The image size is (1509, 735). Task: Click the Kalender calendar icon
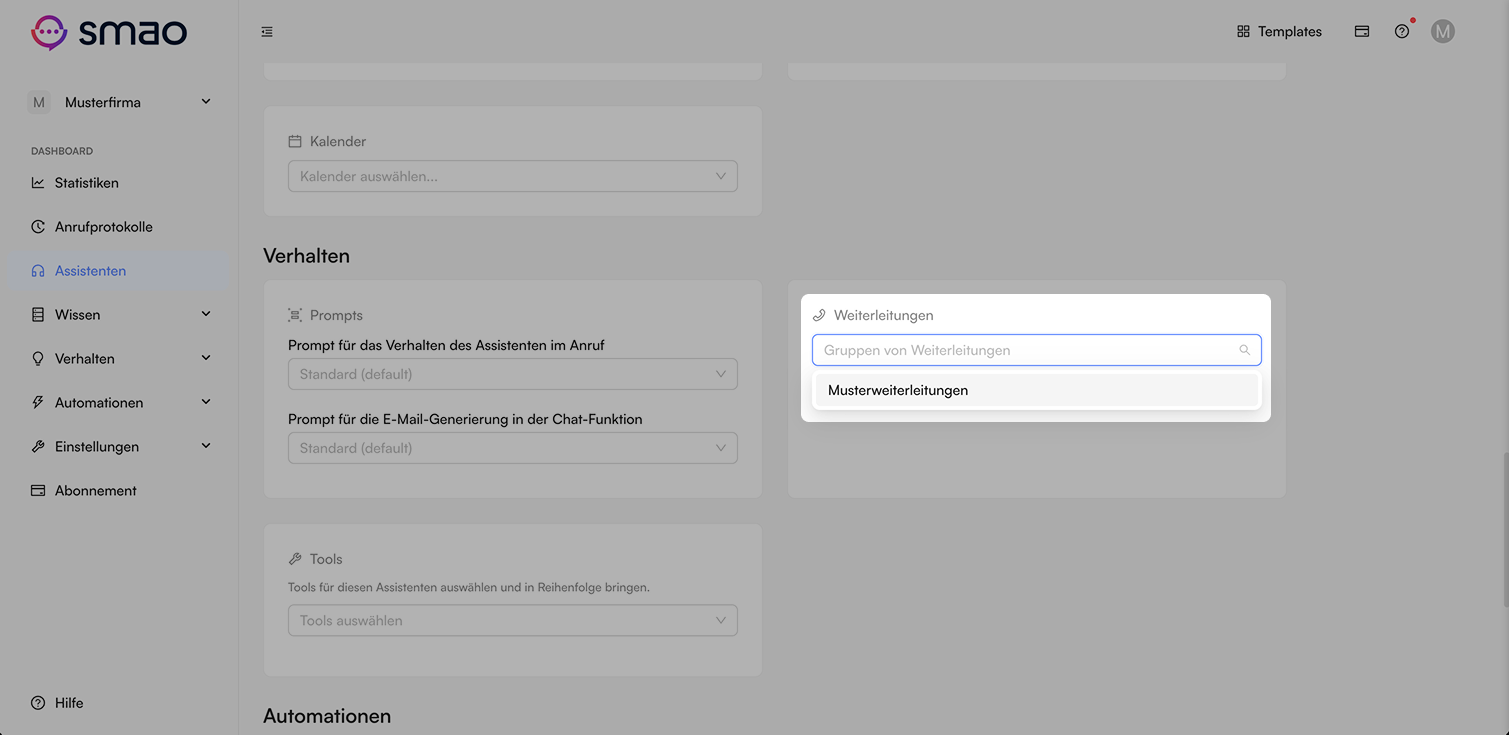(295, 142)
